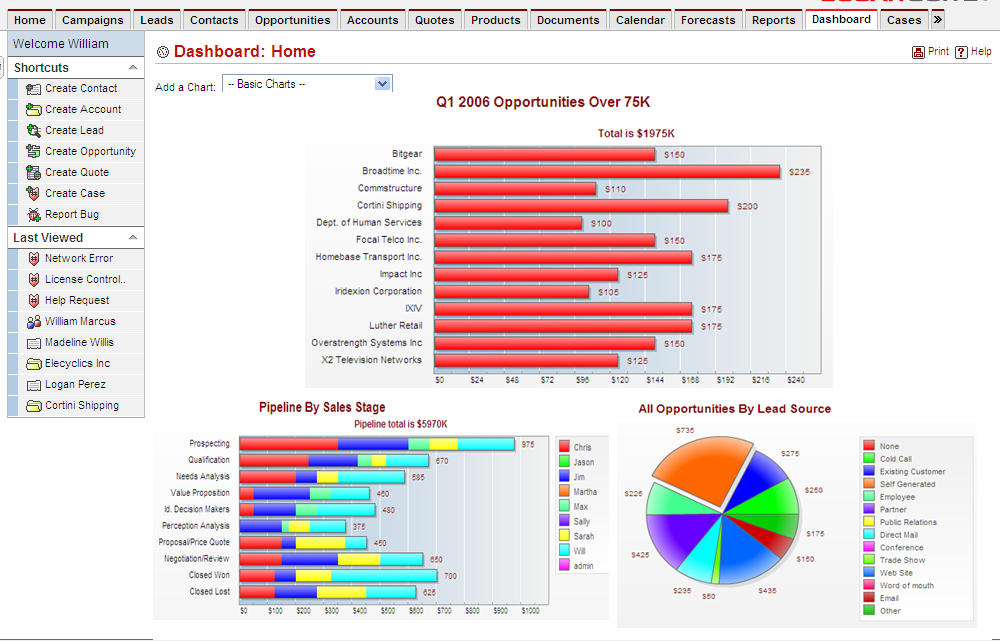Collapse the Last Viewed panel
The image size is (1000, 641).
132,238
